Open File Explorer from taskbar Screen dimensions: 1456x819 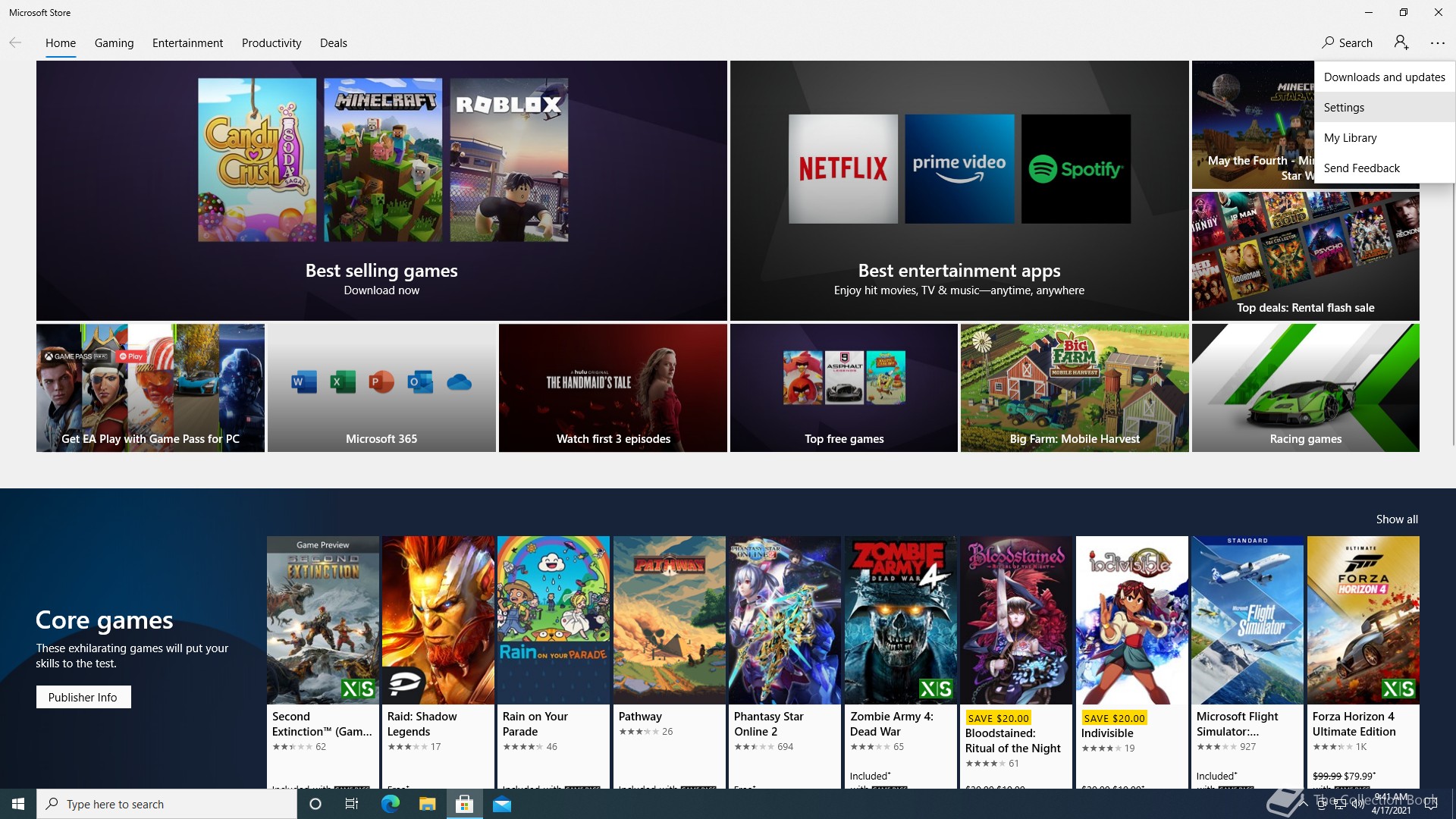pyautogui.click(x=427, y=804)
